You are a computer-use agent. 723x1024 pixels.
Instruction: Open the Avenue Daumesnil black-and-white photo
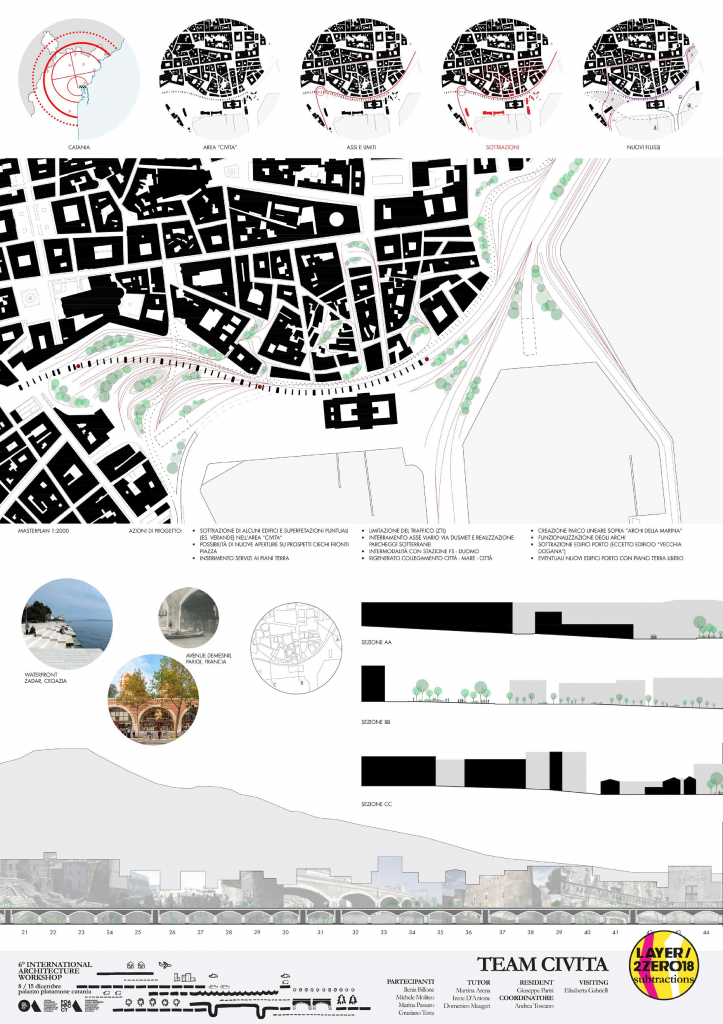189,618
